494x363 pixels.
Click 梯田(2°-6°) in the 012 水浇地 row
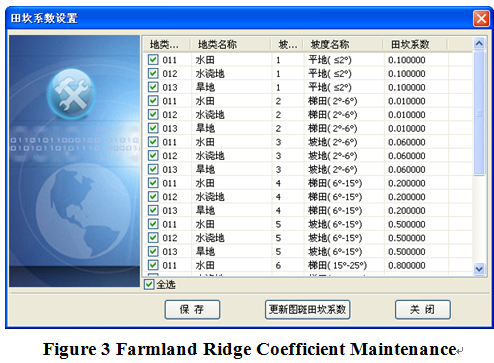(x=333, y=115)
